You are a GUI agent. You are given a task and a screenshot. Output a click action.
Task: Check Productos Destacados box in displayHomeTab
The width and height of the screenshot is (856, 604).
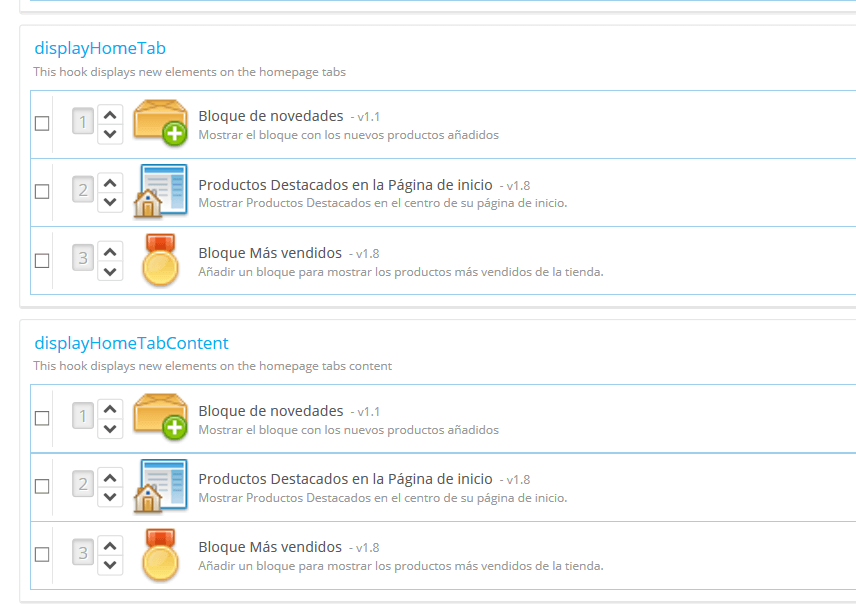[x=42, y=192]
